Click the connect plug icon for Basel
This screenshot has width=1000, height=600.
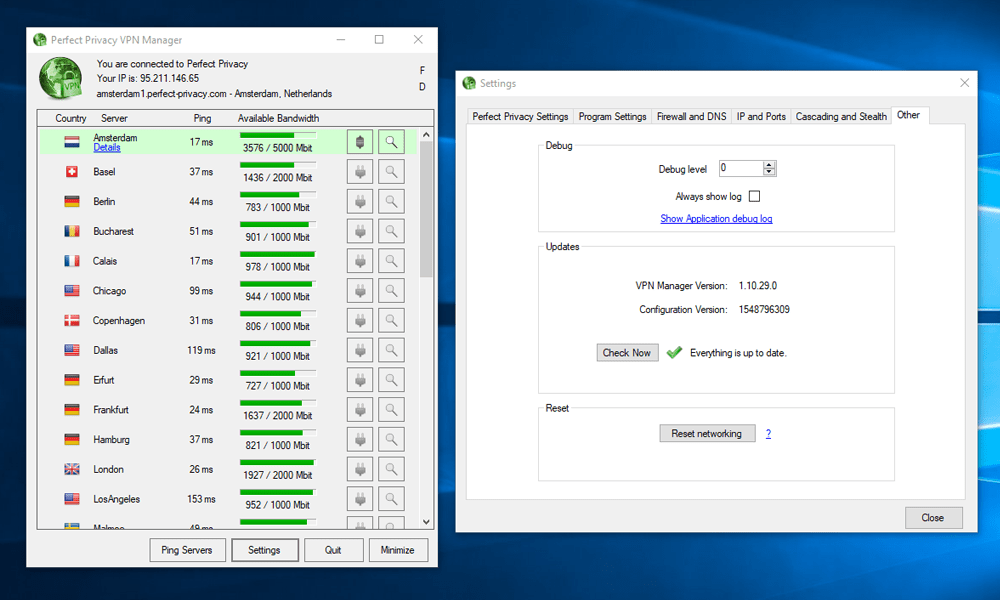click(360, 172)
